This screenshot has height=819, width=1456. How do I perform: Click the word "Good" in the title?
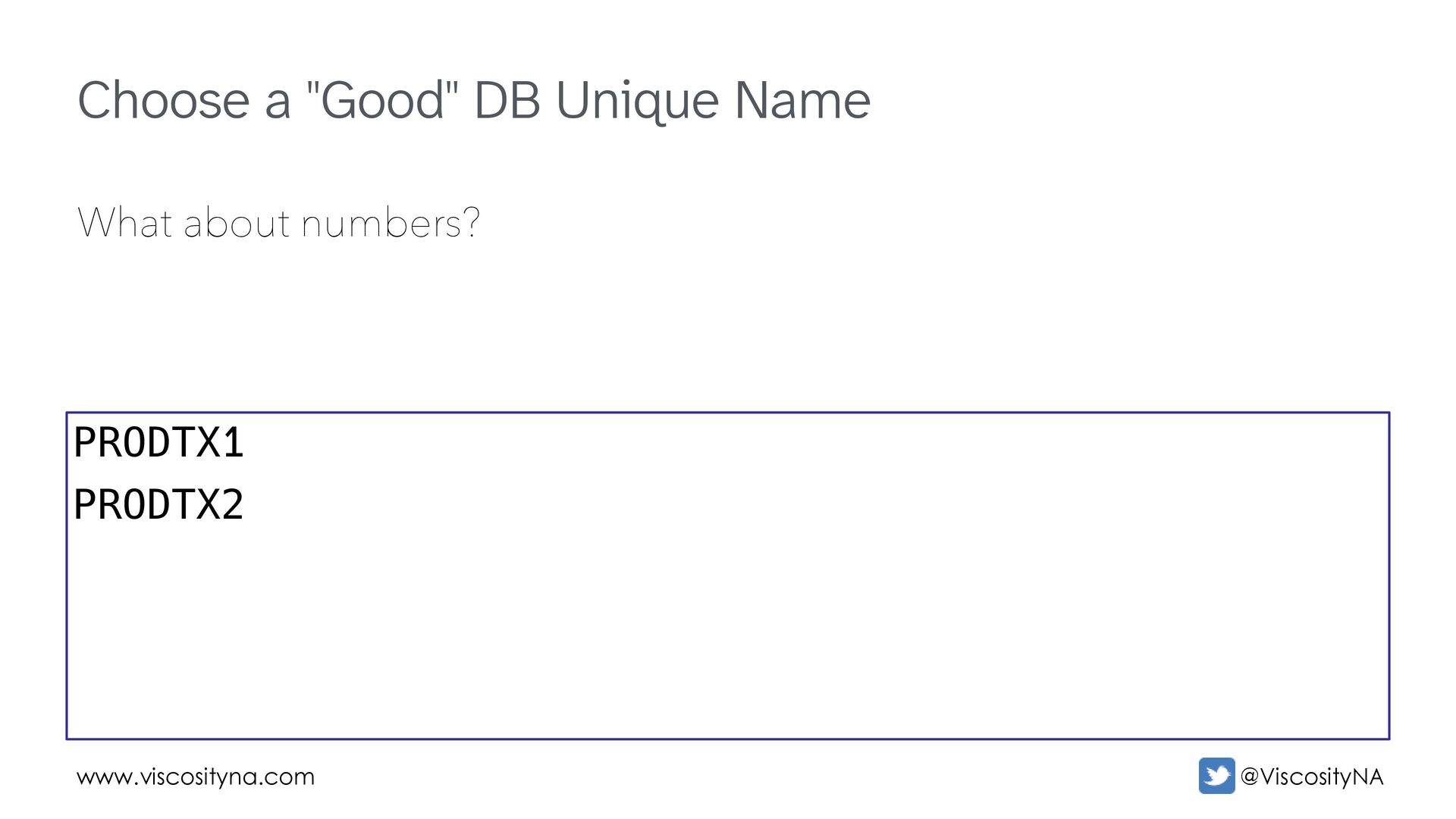point(382,100)
